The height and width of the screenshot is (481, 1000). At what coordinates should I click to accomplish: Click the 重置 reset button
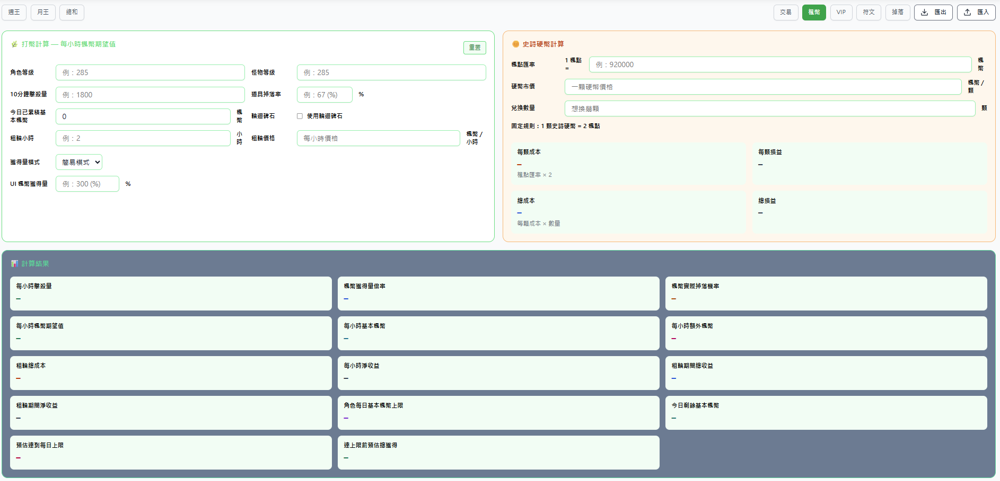pyautogui.click(x=474, y=47)
